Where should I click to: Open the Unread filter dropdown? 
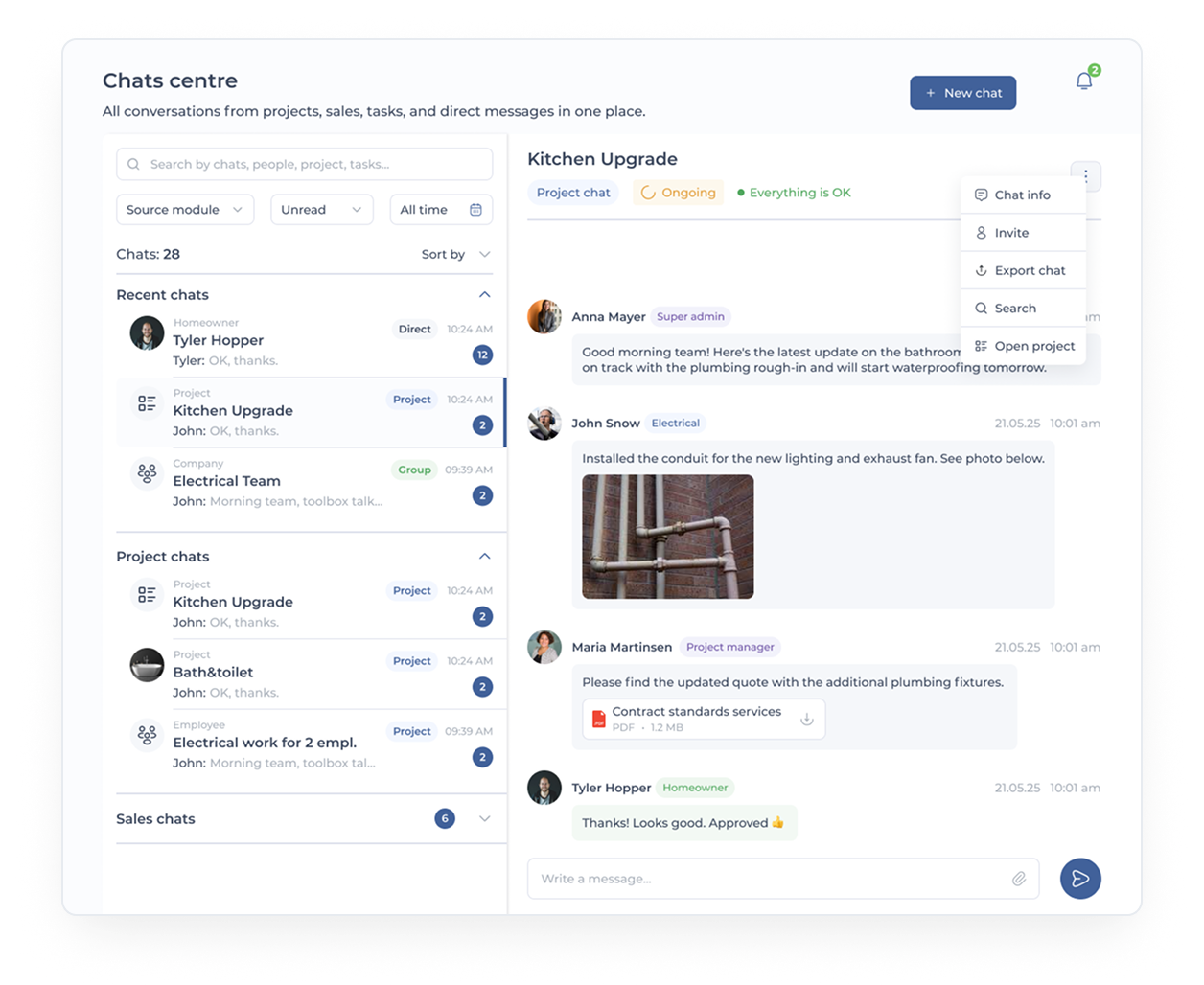[321, 210]
